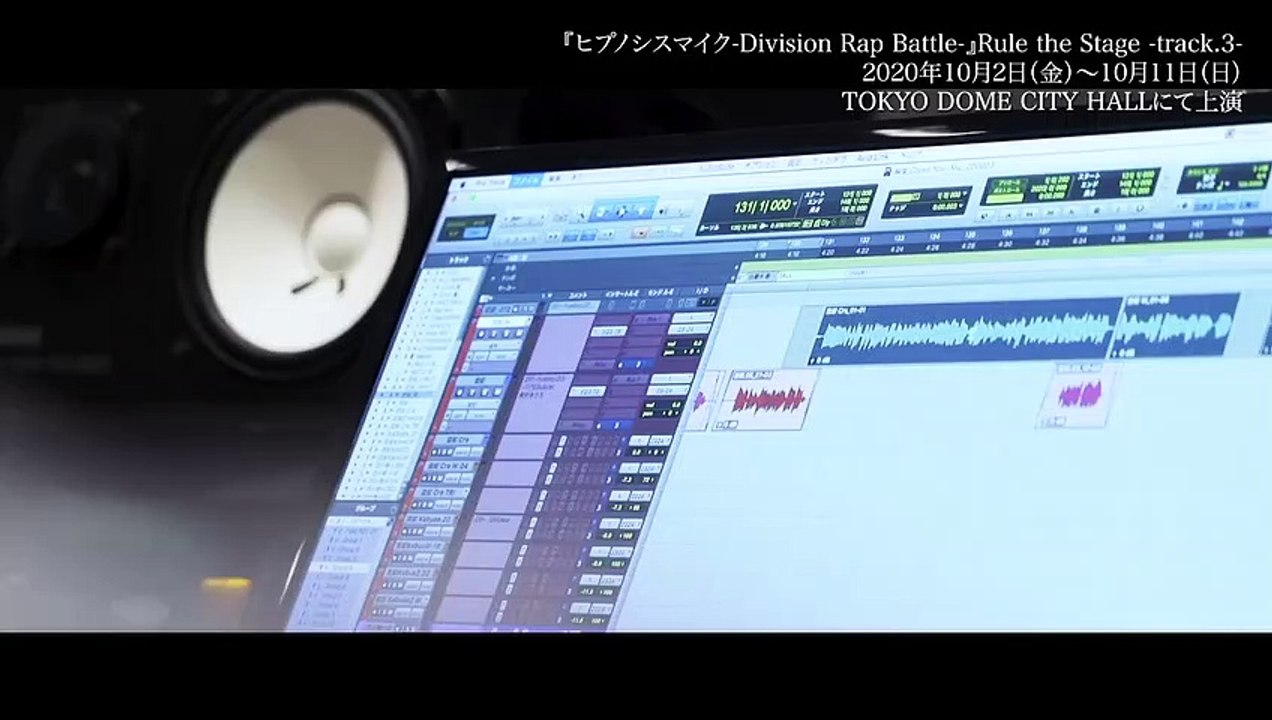Open the highlighted ファイル menu
The width and height of the screenshot is (1272, 720).
[526, 181]
